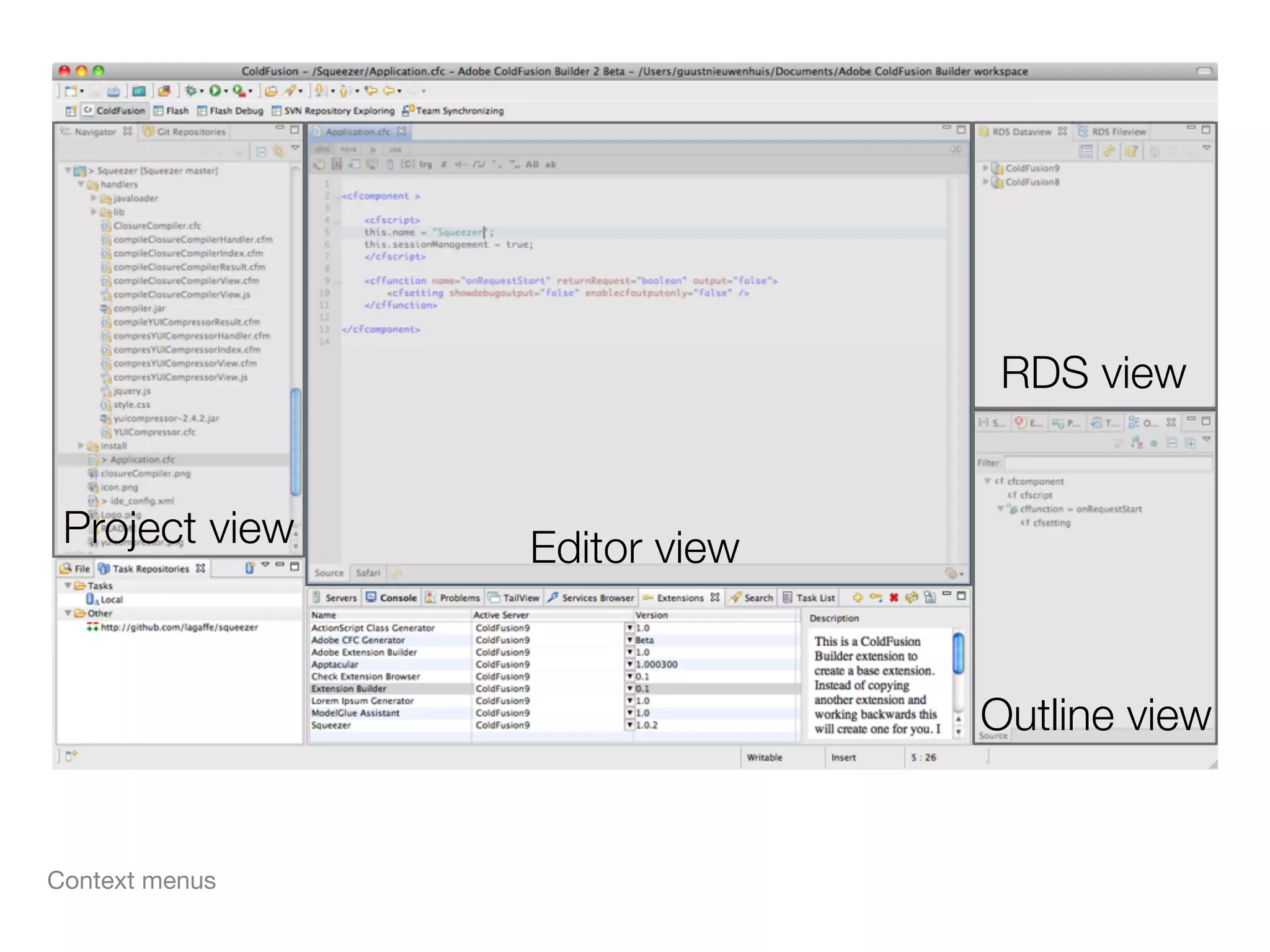The width and height of the screenshot is (1270, 952).
Task: Collapse the Tasks node in Task Repositories
Action: (x=68, y=585)
